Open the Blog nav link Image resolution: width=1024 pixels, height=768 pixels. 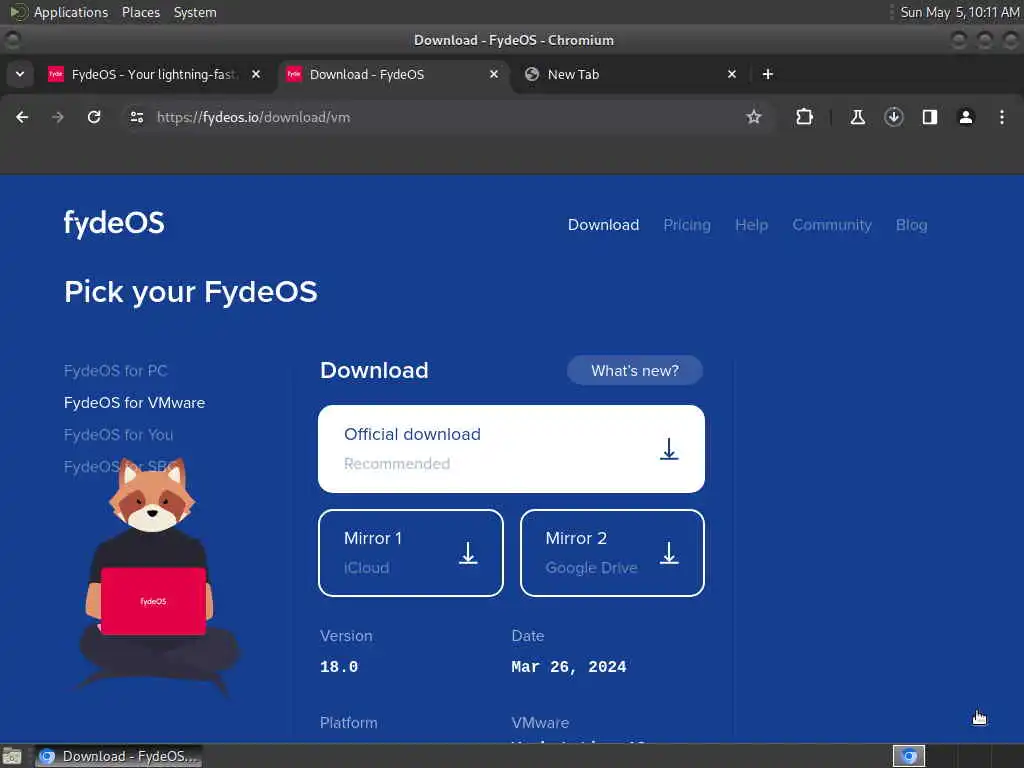(x=912, y=225)
